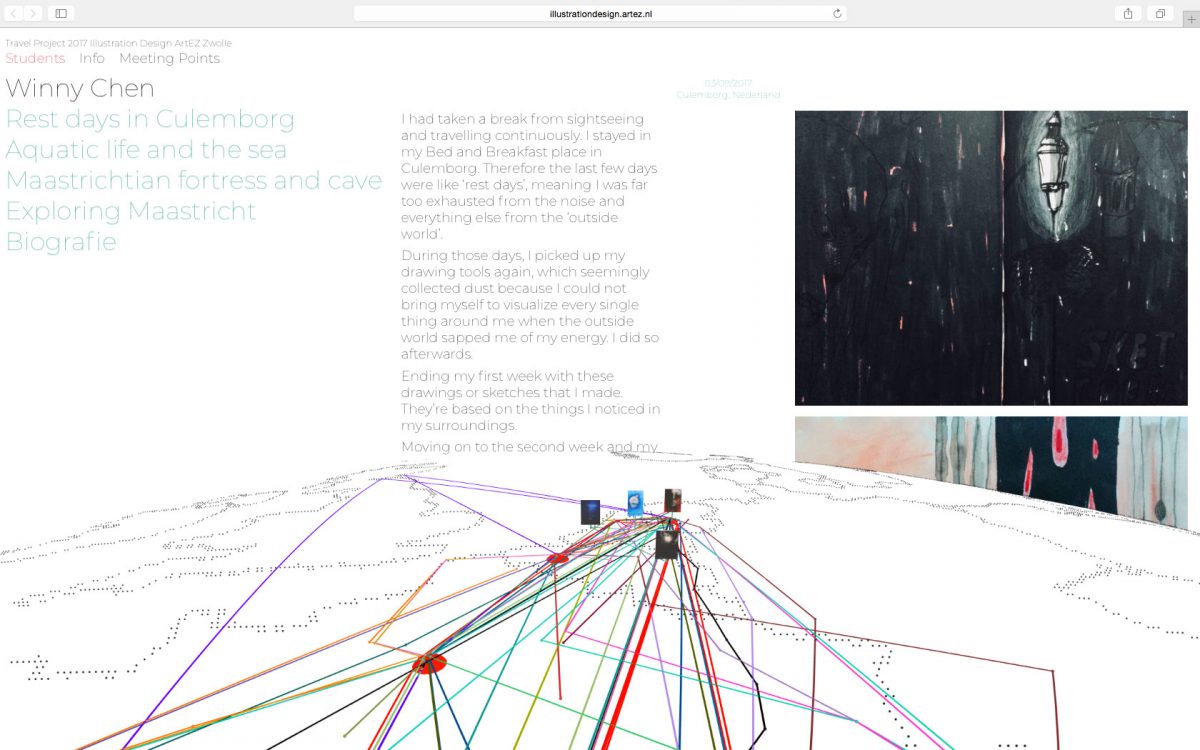Click the paragraph beginning 'During those days'
1200x750 pixels.
(x=530, y=305)
